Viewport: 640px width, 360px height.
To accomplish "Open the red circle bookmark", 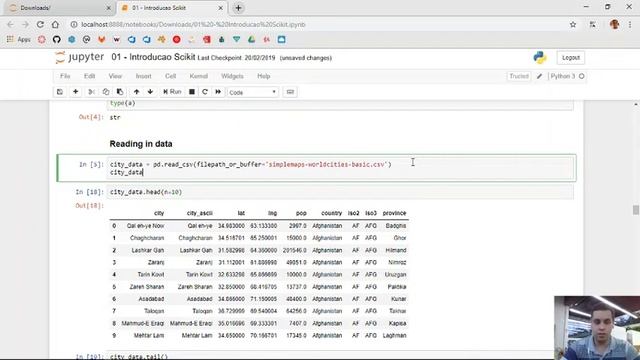I will 176,40.
